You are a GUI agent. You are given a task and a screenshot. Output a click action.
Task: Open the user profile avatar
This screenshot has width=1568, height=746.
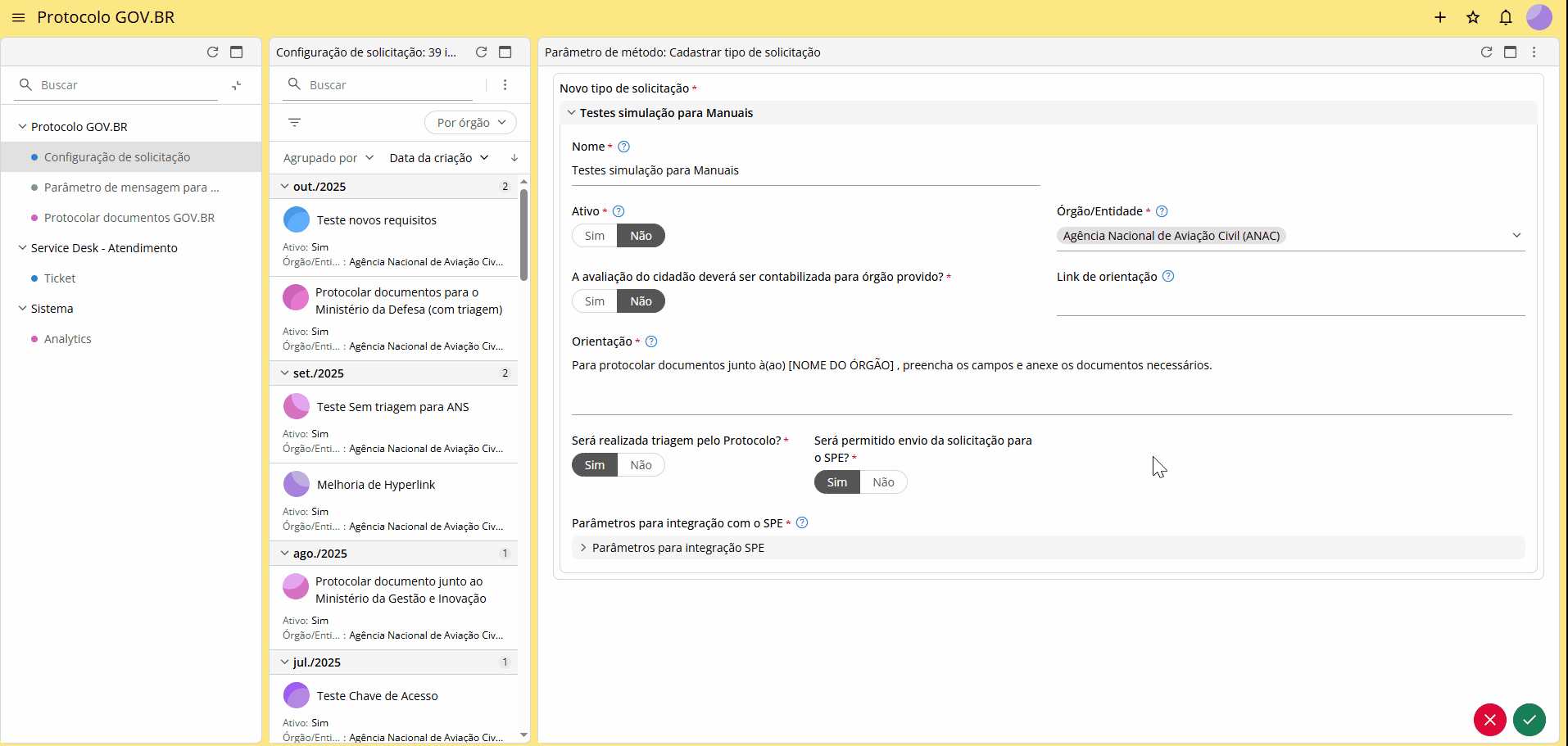1539,17
